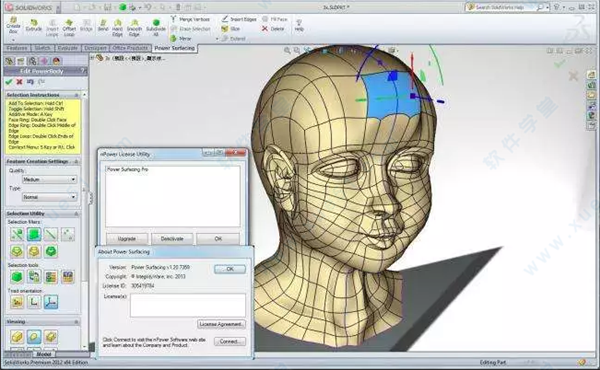Screen dimensions: 600x370
Task: Click Deactivate in nPower License Utility
Action: [172, 238]
